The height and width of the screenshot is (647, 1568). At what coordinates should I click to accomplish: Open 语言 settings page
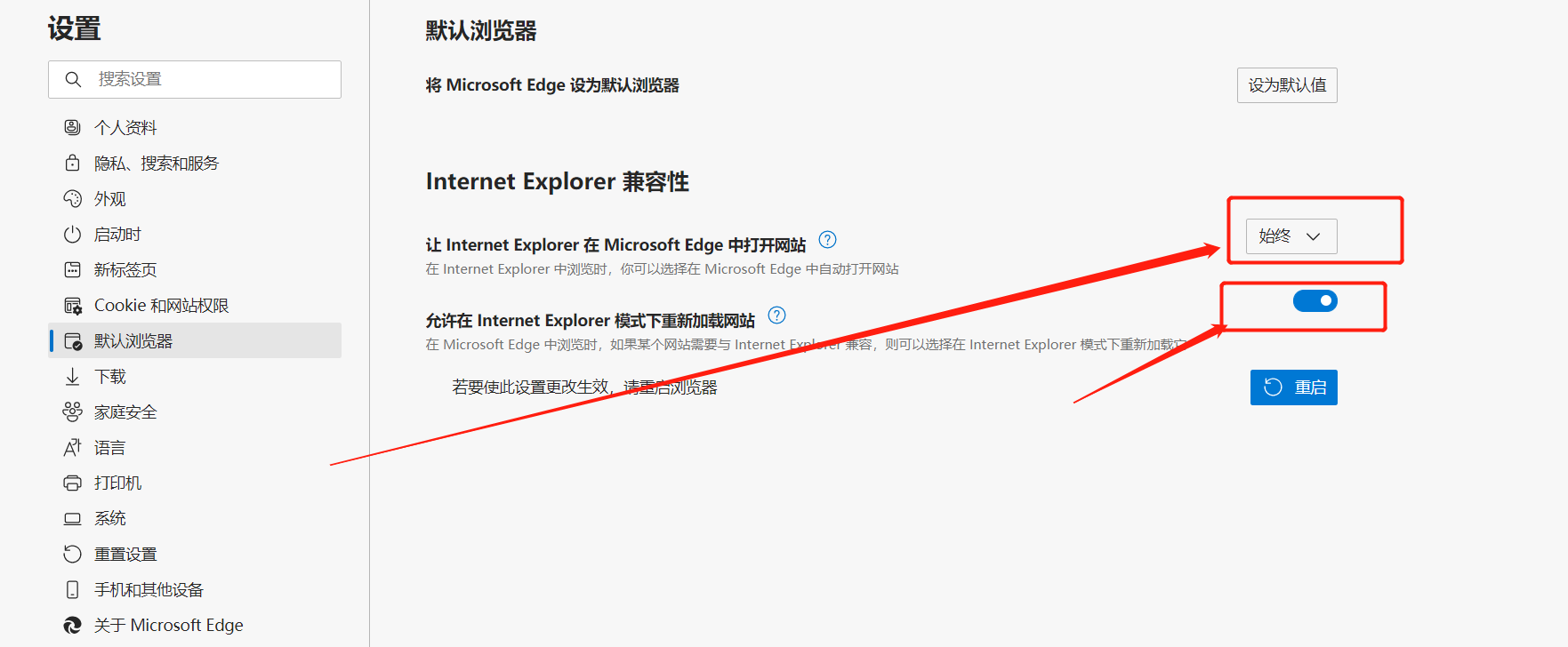pyautogui.click(x=195, y=447)
